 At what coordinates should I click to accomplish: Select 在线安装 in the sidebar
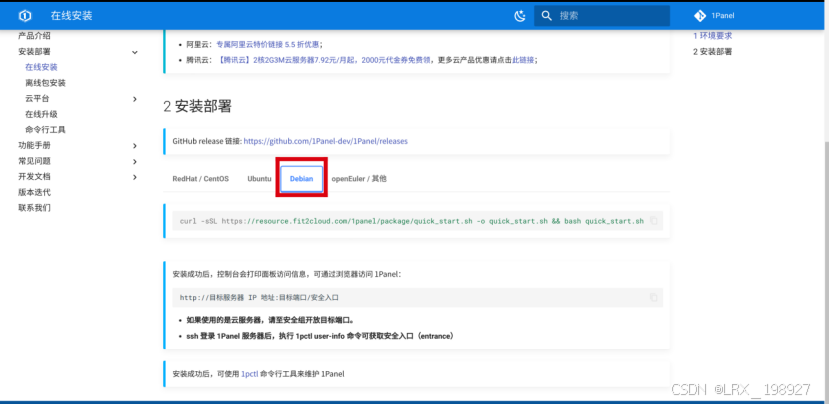pyautogui.click(x=41, y=67)
